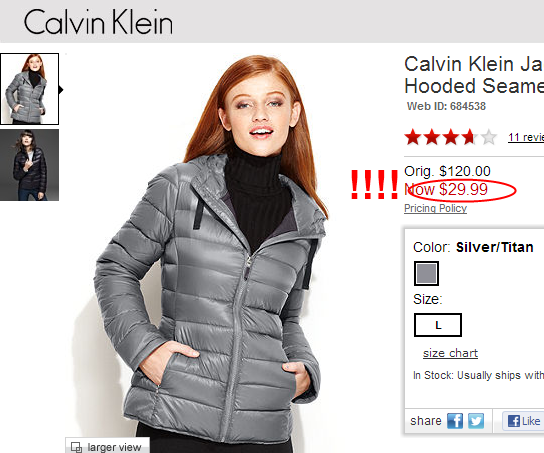
Task: Select the black jacket thumbnail
Action: coord(29,165)
